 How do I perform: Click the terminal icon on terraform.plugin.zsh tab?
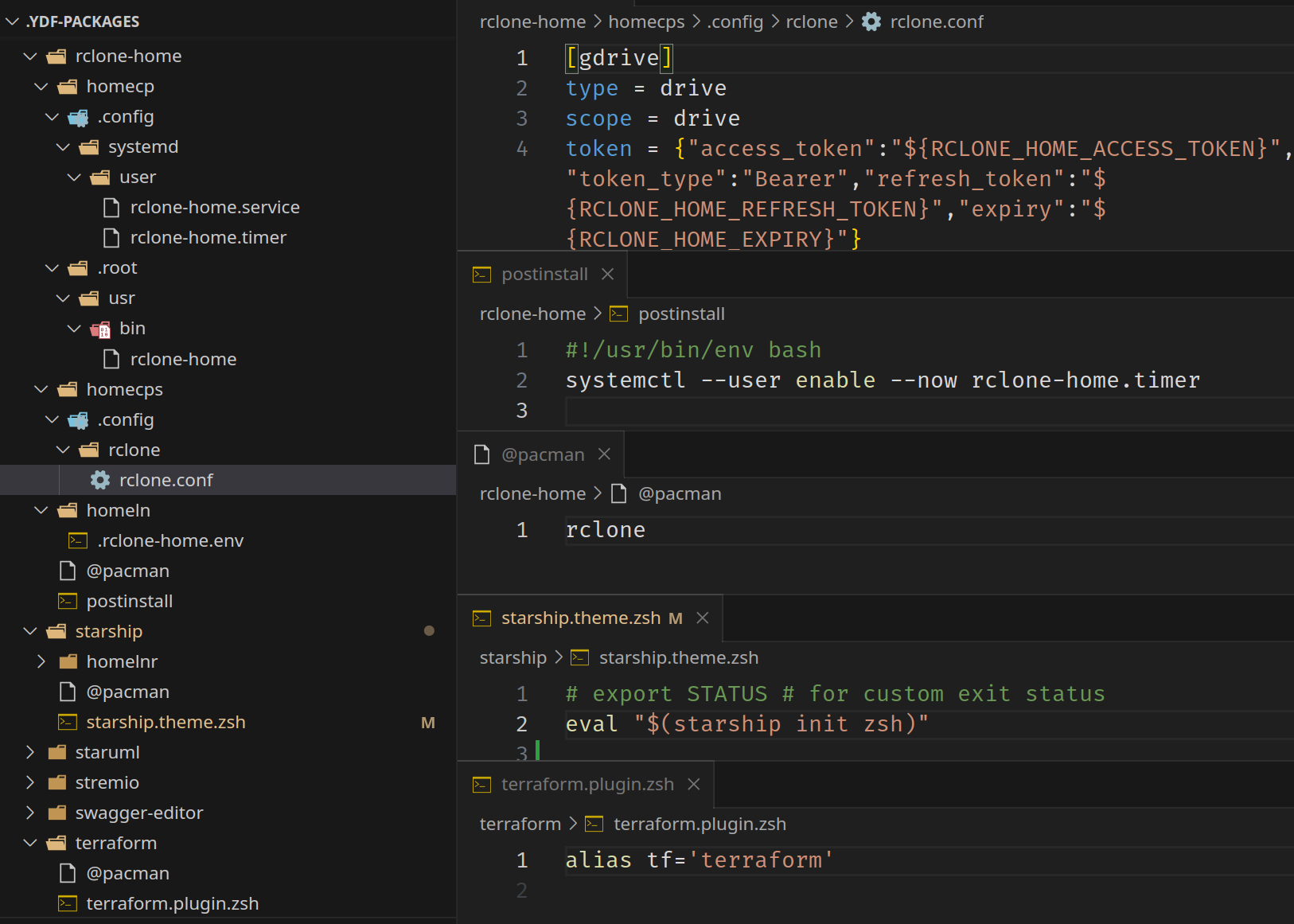coord(481,785)
